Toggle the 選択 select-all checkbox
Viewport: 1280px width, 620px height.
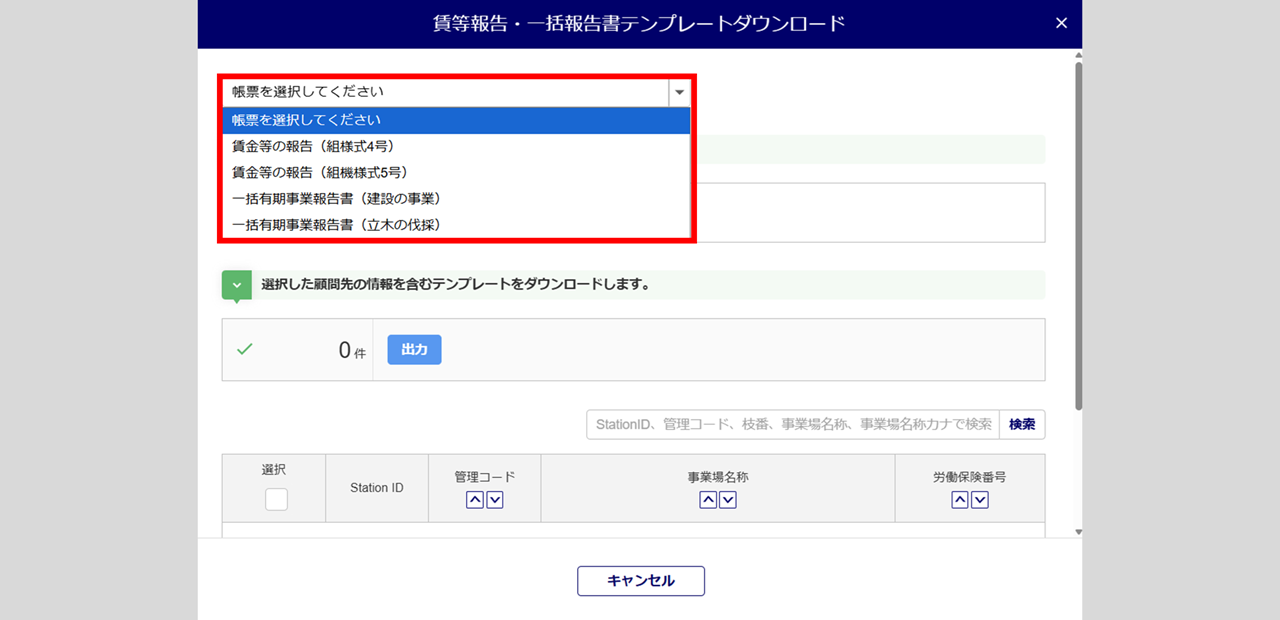tap(276, 499)
